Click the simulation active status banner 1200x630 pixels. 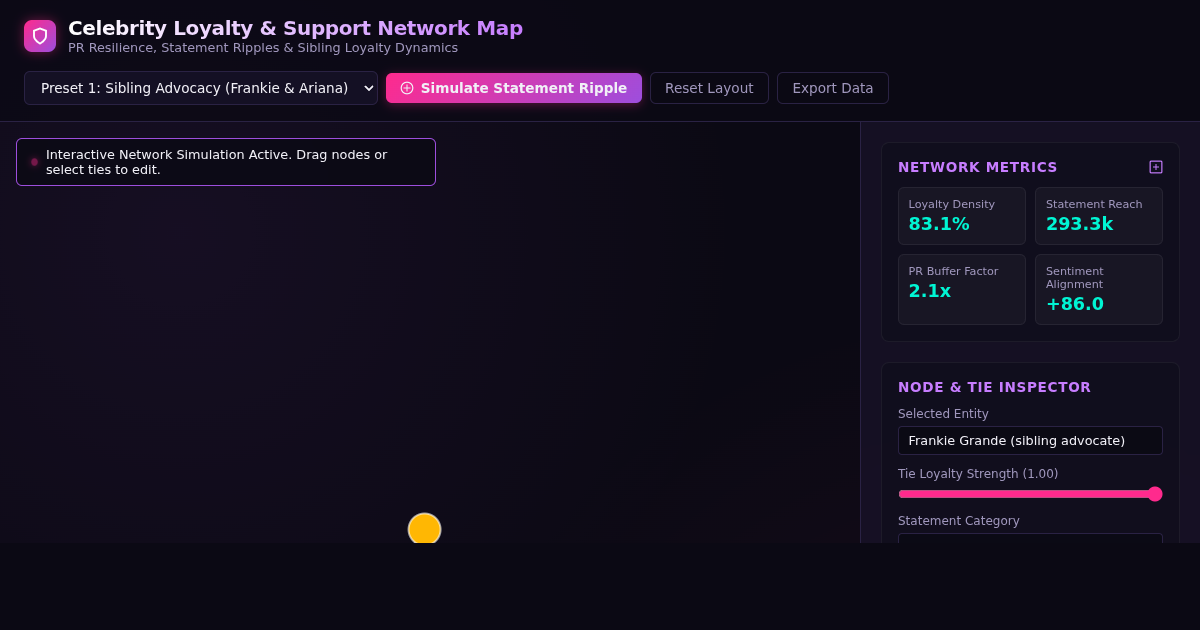click(x=226, y=162)
